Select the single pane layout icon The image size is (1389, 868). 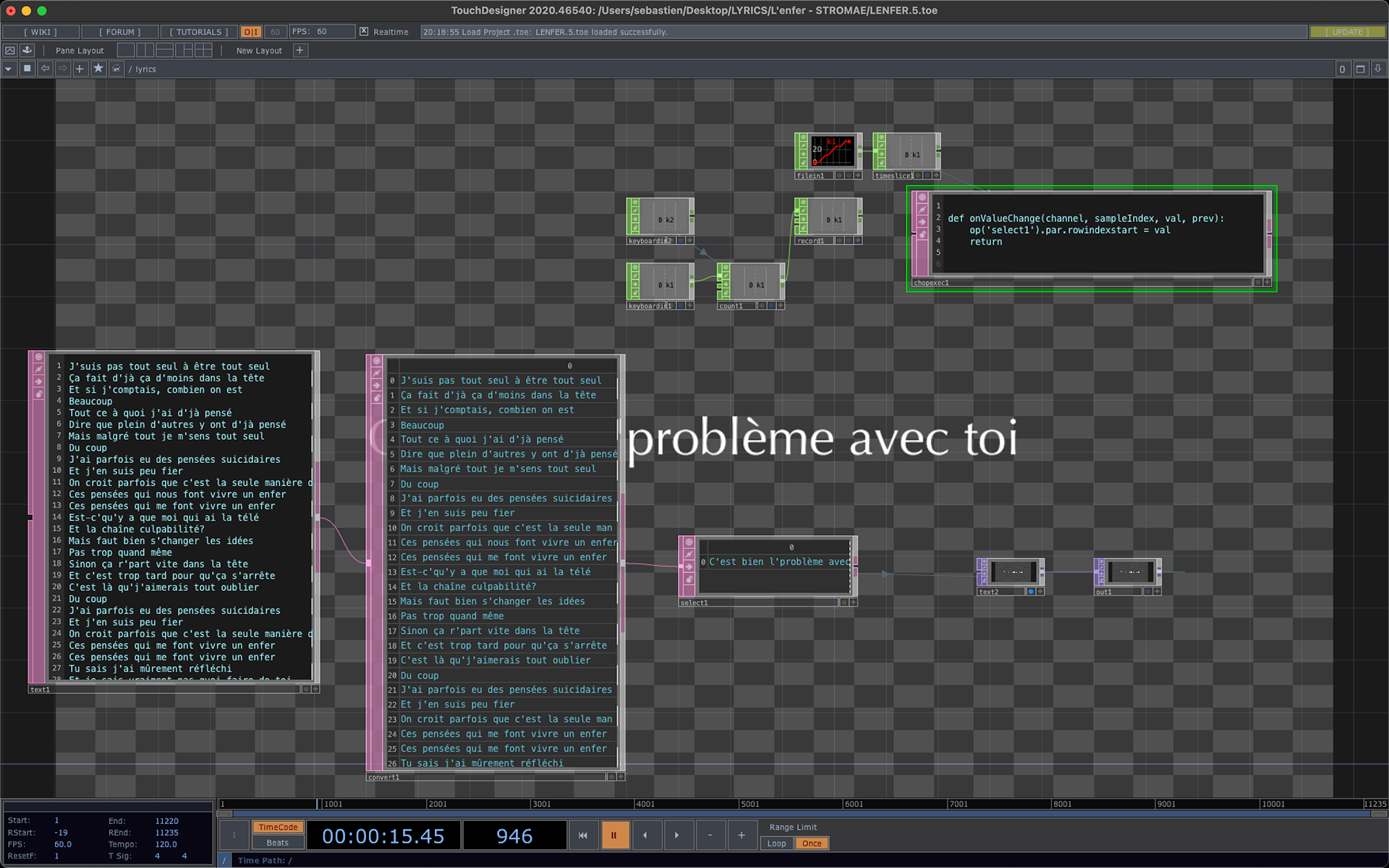point(126,50)
